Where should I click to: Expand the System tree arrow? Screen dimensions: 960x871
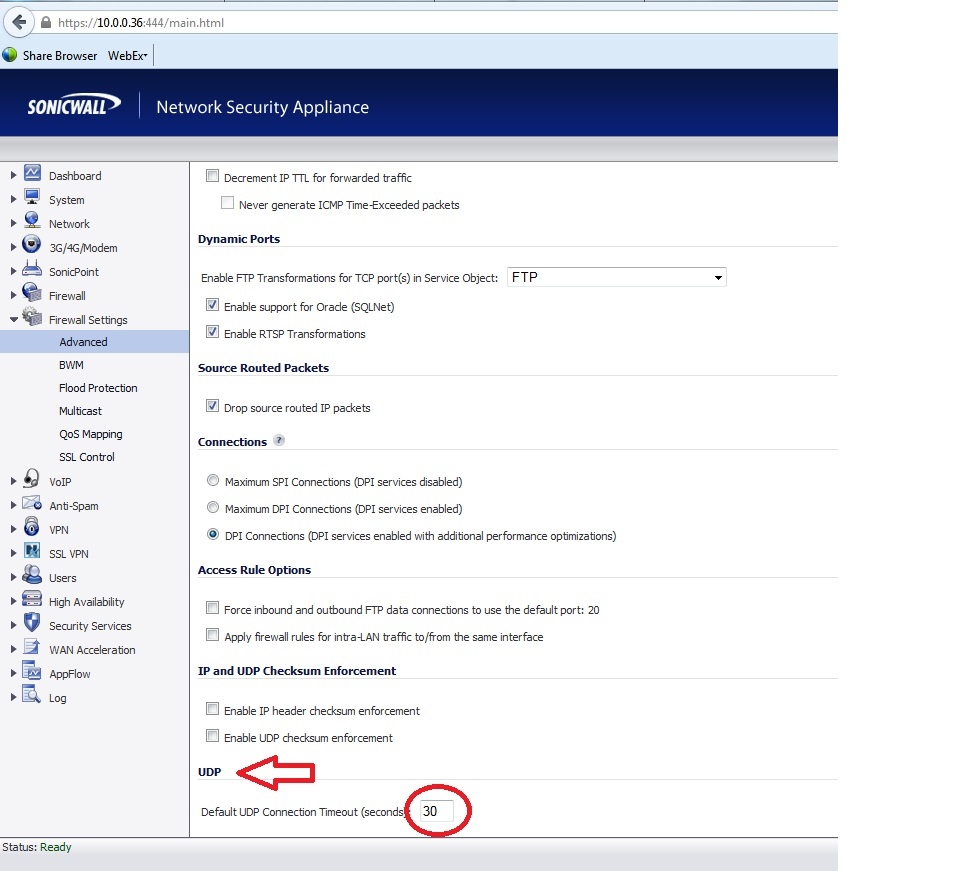pyautogui.click(x=13, y=200)
